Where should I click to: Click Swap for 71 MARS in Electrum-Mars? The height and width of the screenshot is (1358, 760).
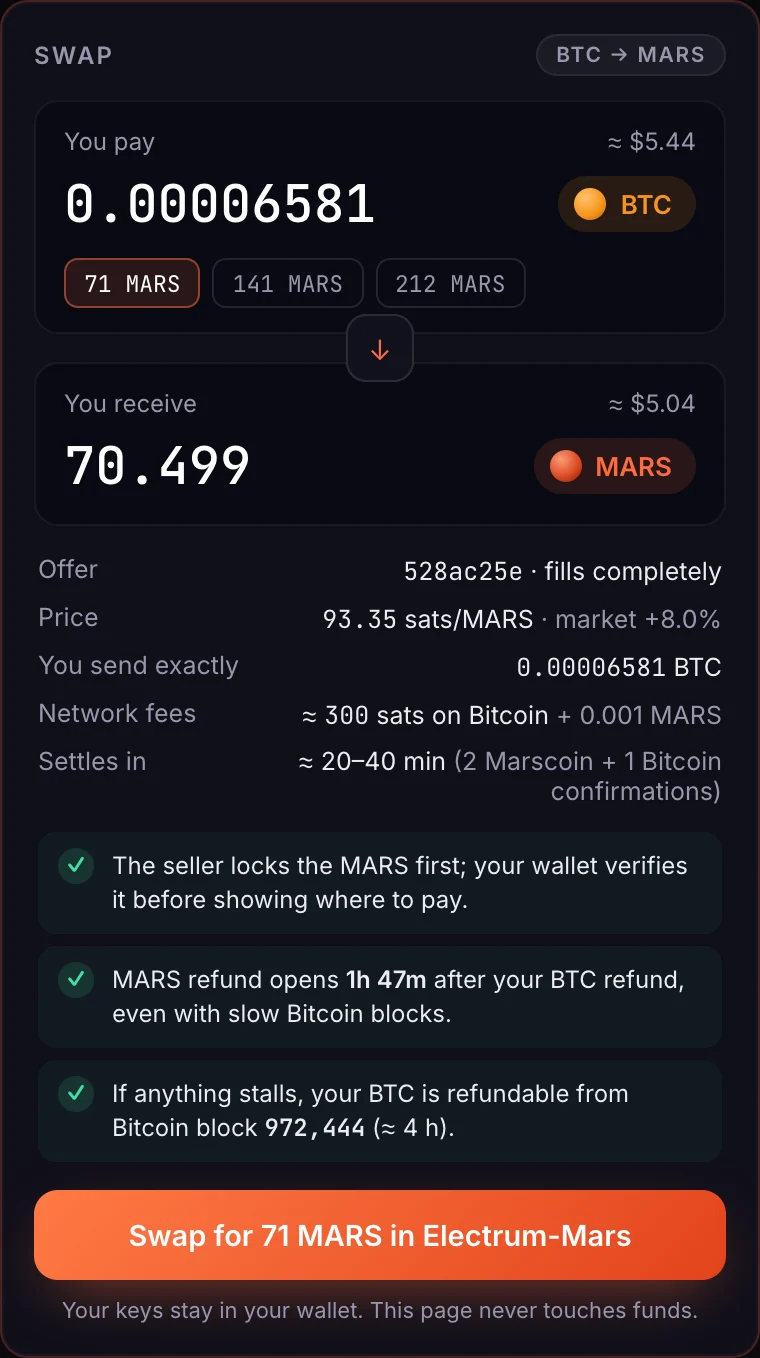pos(380,1235)
